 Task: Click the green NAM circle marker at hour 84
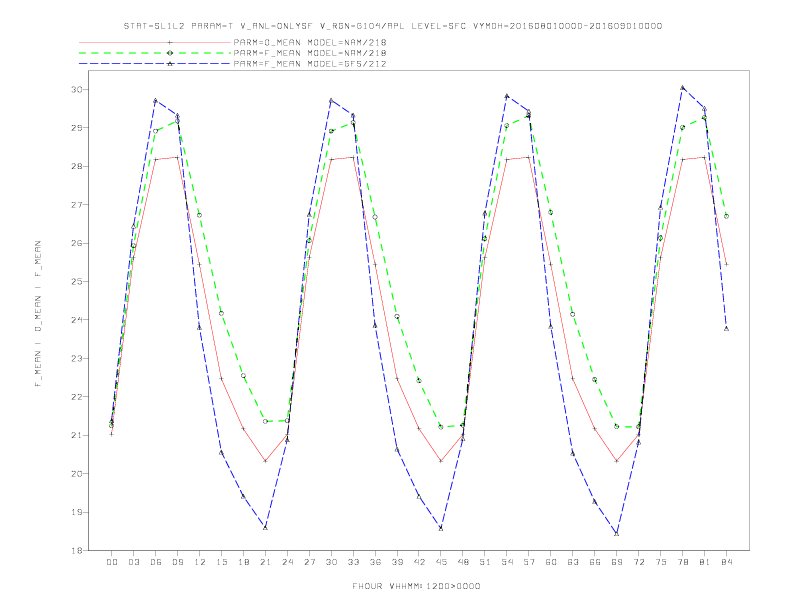pyautogui.click(x=726, y=216)
